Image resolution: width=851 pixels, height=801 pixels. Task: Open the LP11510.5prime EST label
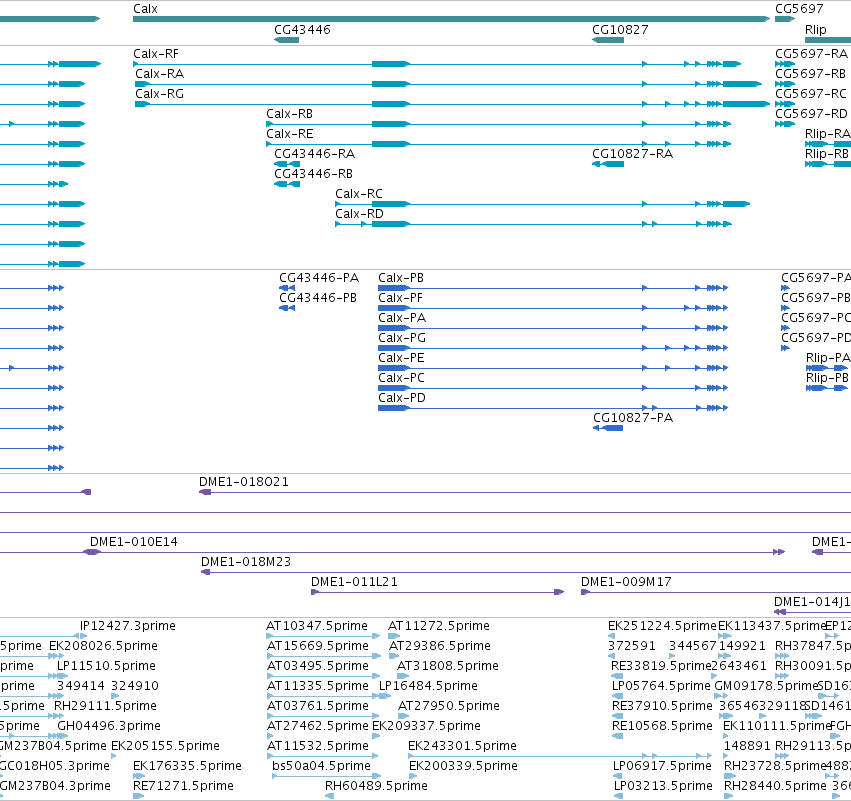point(106,666)
